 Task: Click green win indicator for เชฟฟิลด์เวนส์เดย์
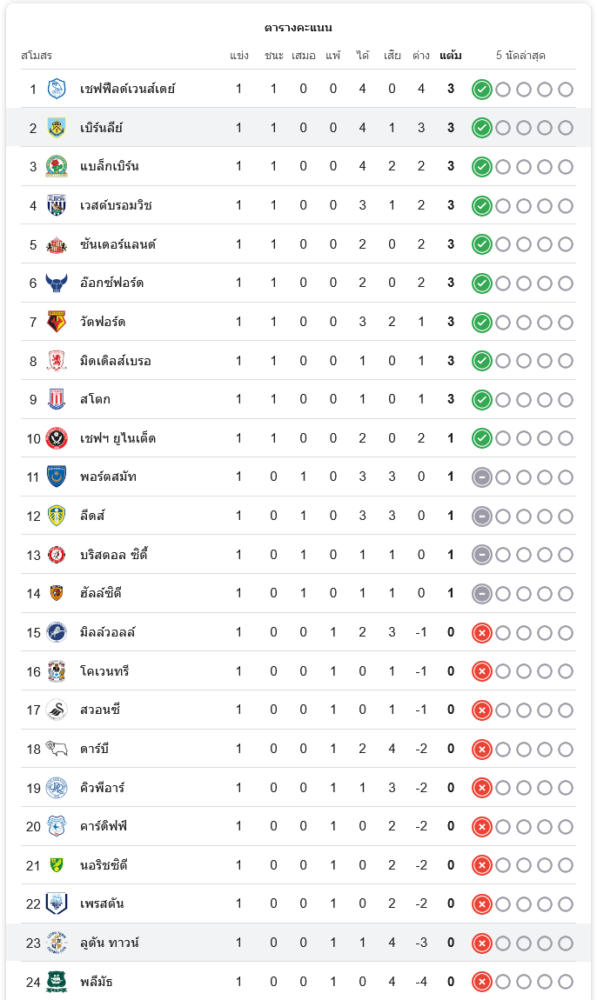tap(482, 89)
